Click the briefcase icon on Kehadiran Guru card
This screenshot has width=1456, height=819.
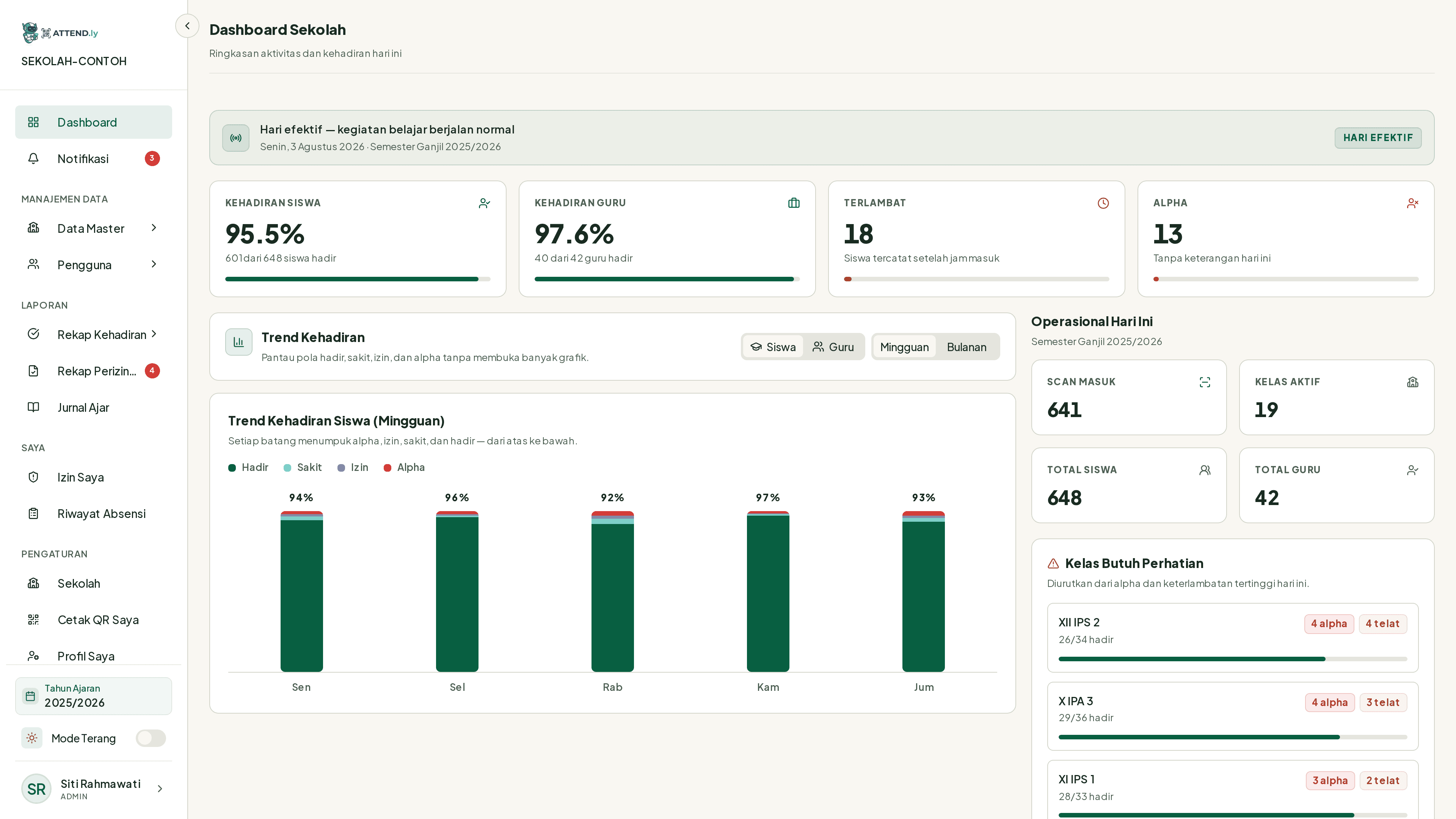point(794,204)
